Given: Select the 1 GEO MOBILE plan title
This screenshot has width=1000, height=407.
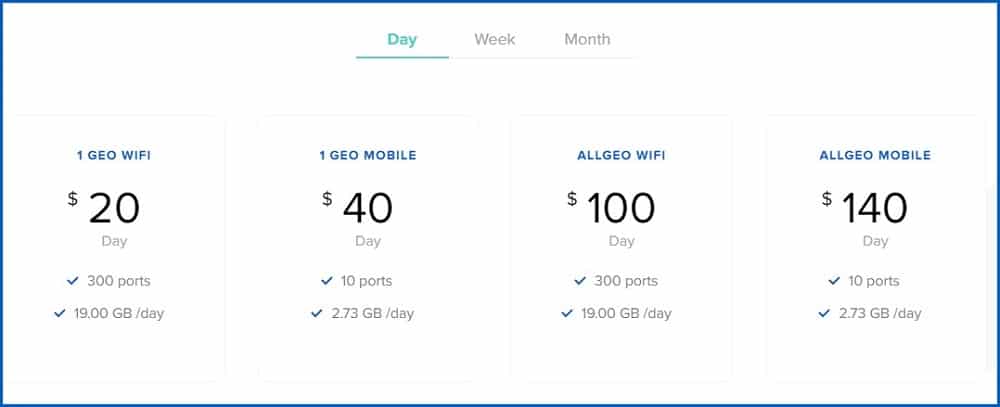Looking at the screenshot, I should [368, 156].
